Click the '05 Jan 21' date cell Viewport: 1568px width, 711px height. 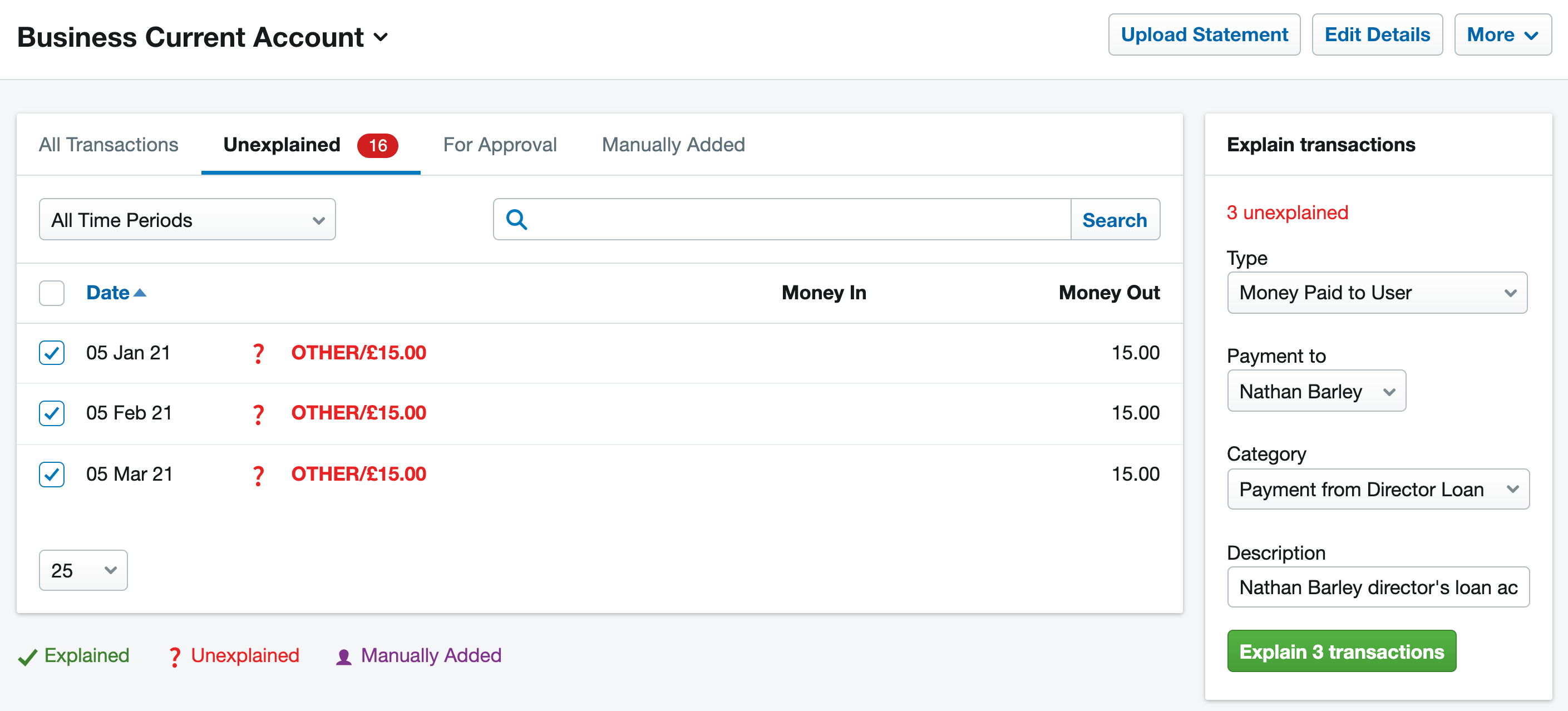tap(129, 353)
